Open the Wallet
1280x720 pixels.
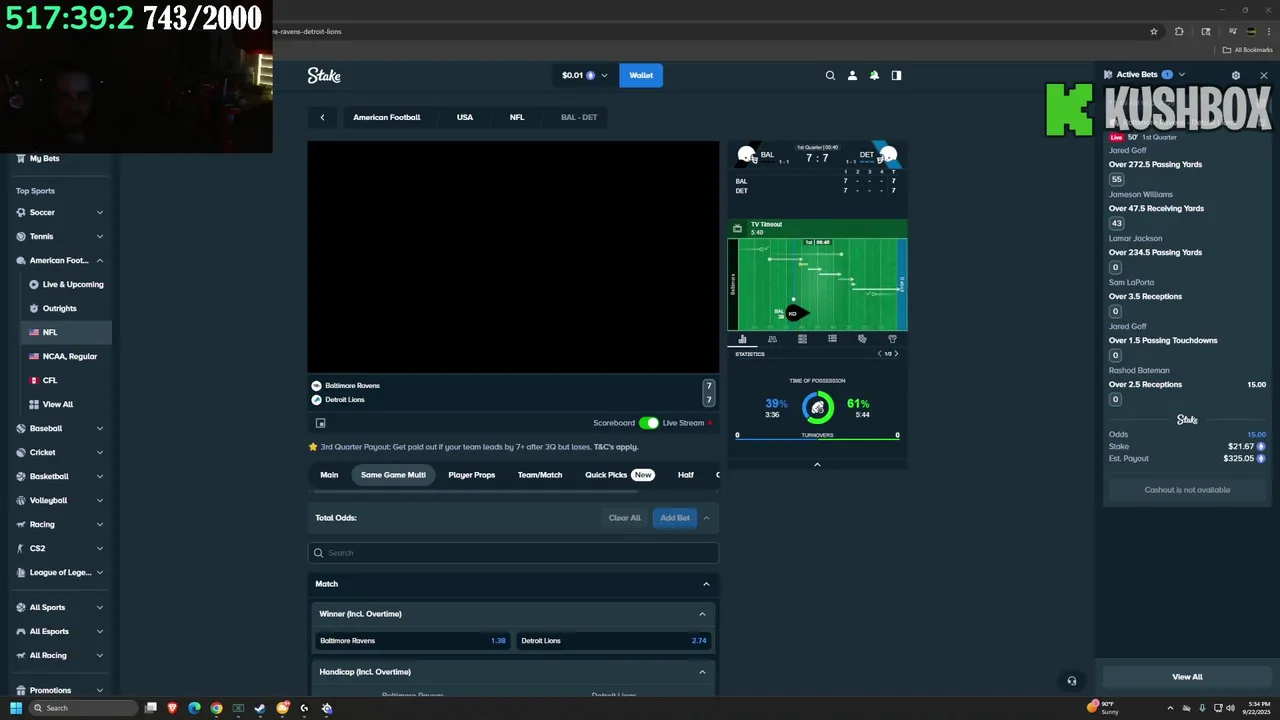641,75
